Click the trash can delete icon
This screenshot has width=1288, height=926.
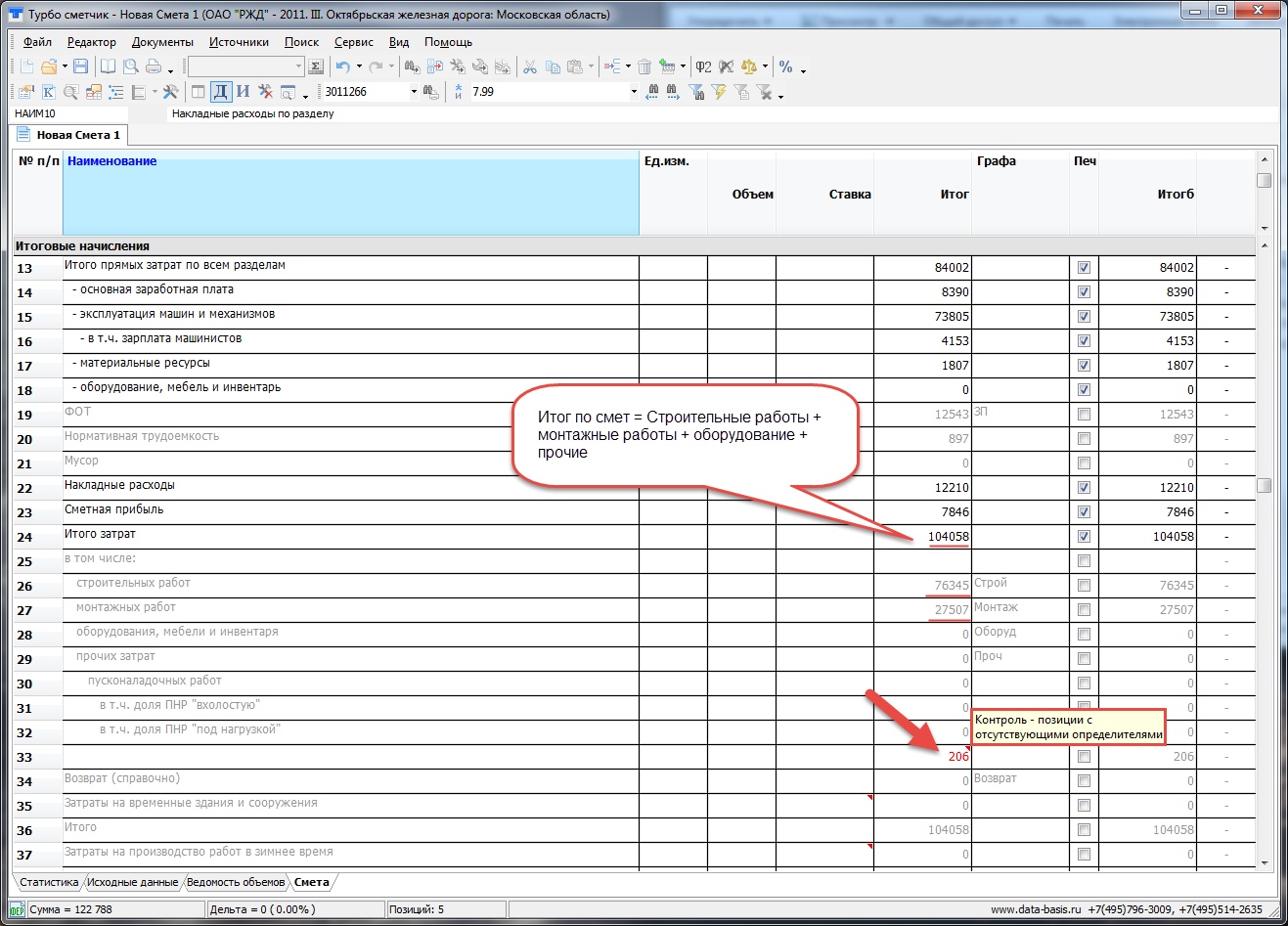click(x=644, y=66)
